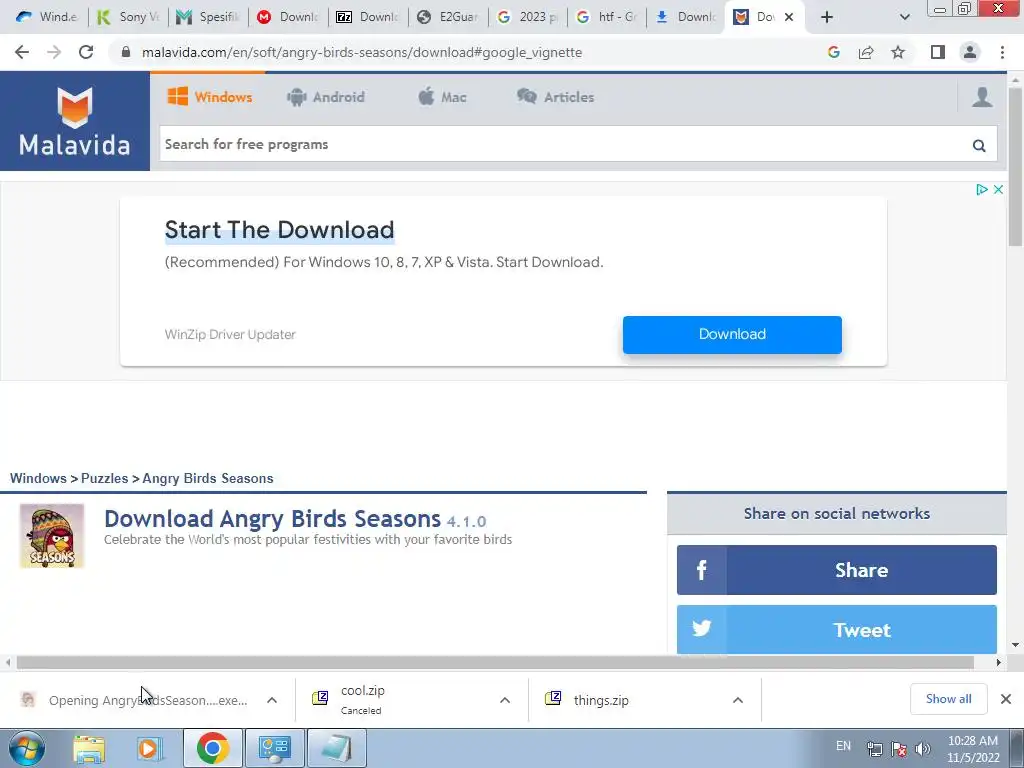Switch to the Sony tab
The height and width of the screenshot is (768, 1024).
coord(129,17)
